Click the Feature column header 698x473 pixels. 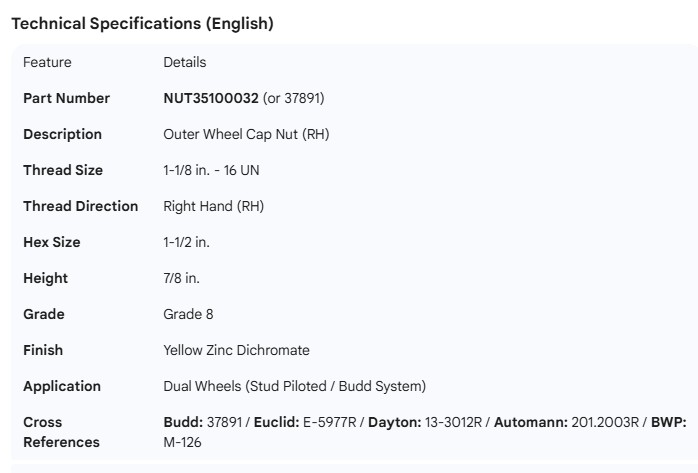pos(47,62)
